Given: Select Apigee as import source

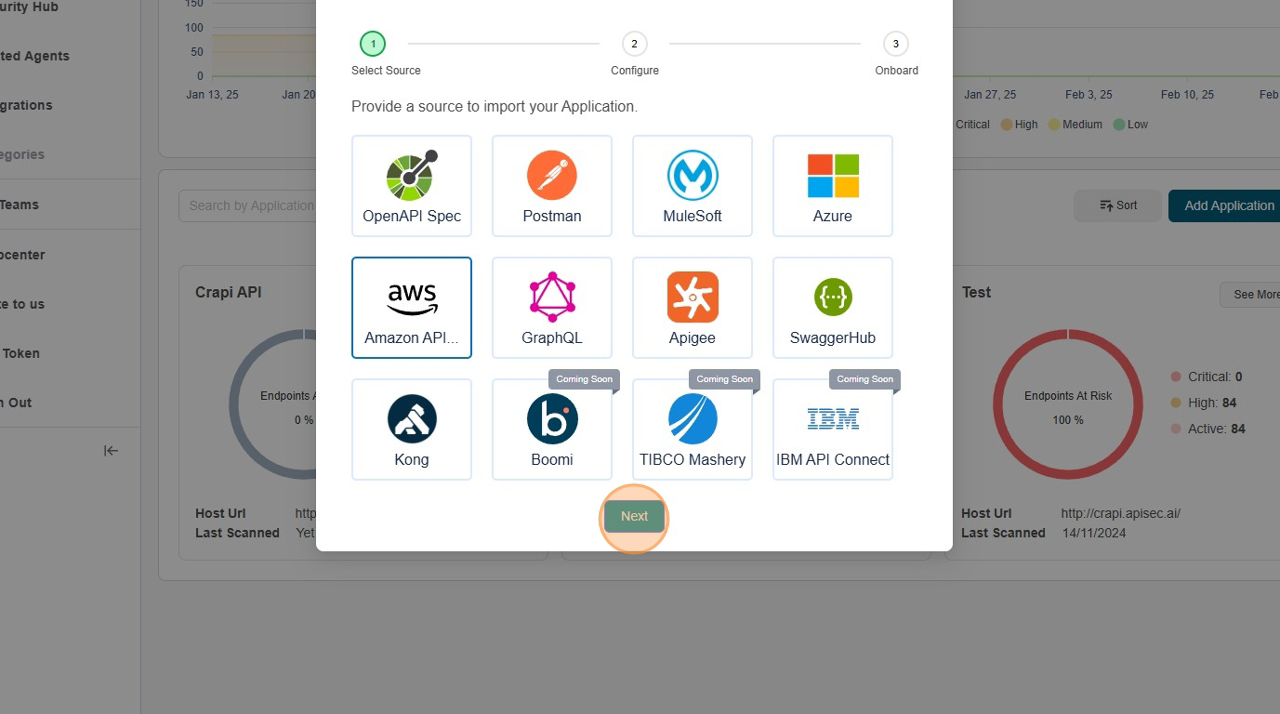Looking at the screenshot, I should point(692,308).
